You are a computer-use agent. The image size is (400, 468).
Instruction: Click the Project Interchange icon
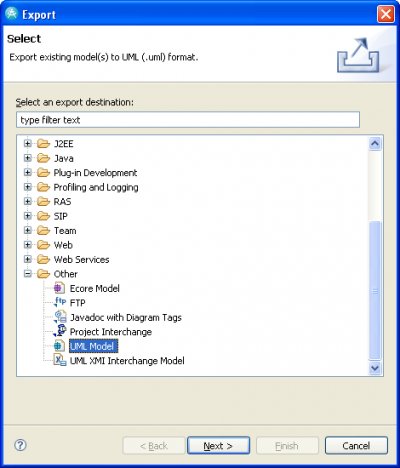60,331
